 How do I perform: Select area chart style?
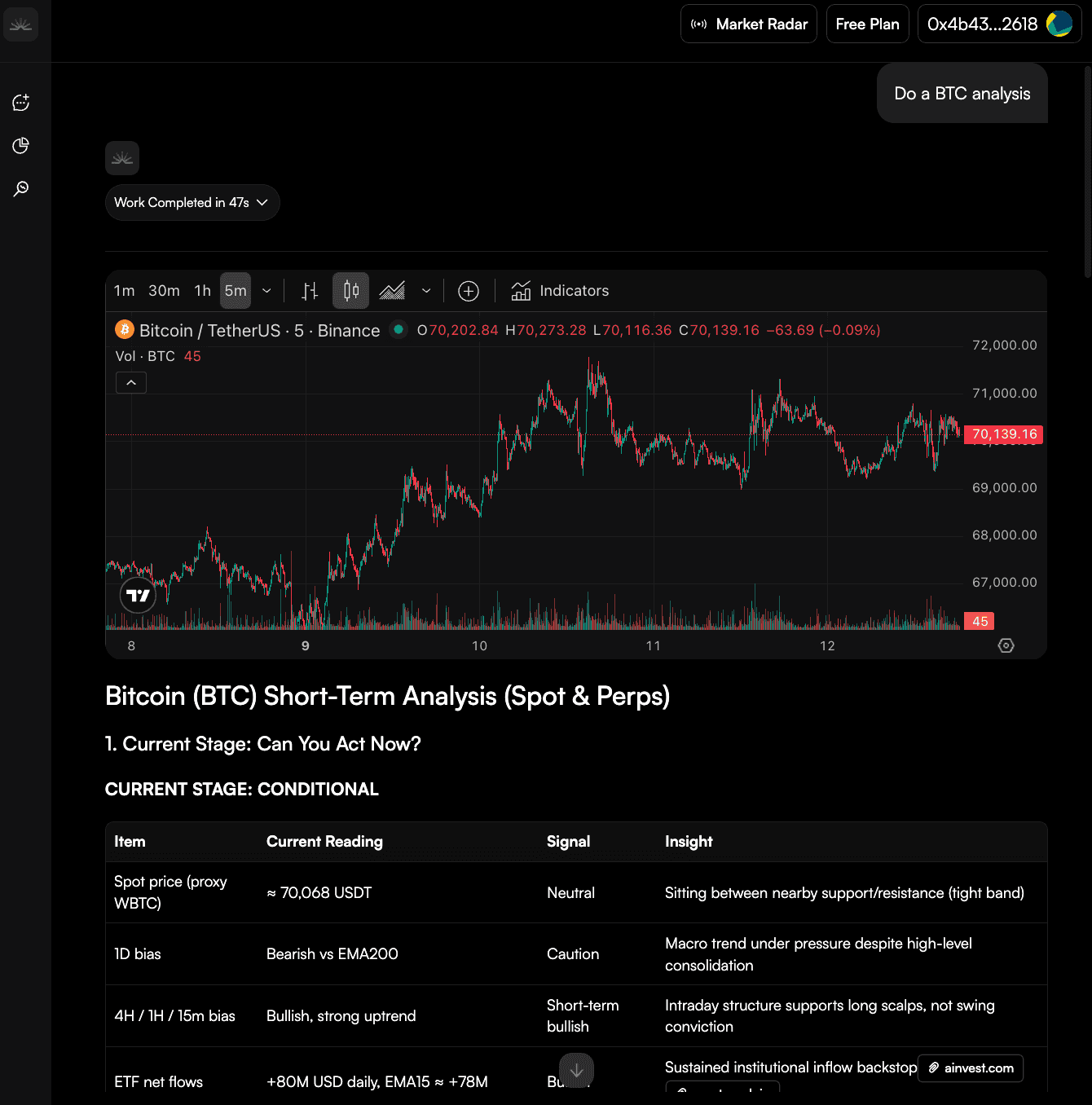pyautogui.click(x=392, y=291)
